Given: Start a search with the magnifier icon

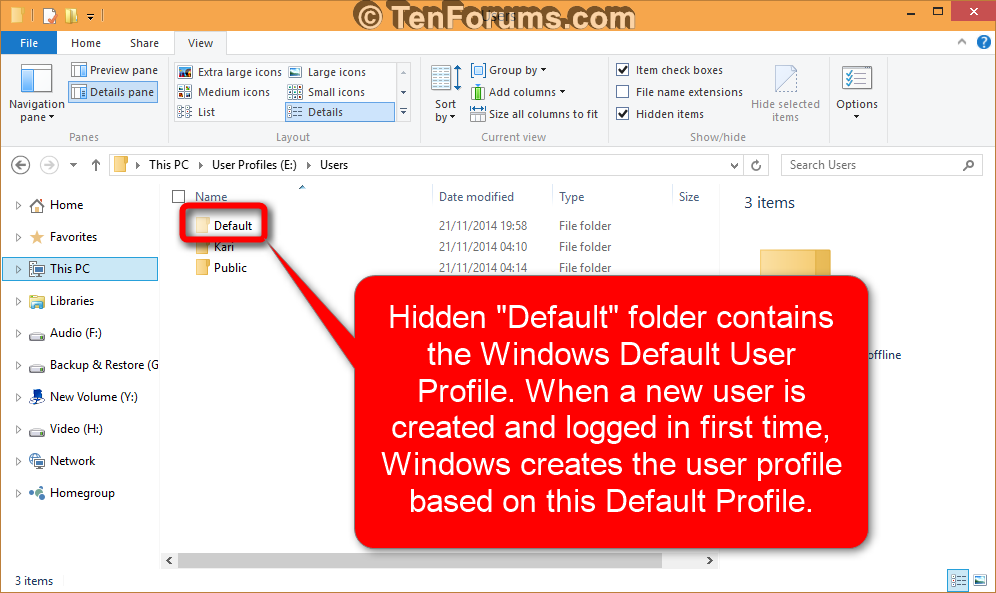Looking at the screenshot, I should tap(967, 164).
